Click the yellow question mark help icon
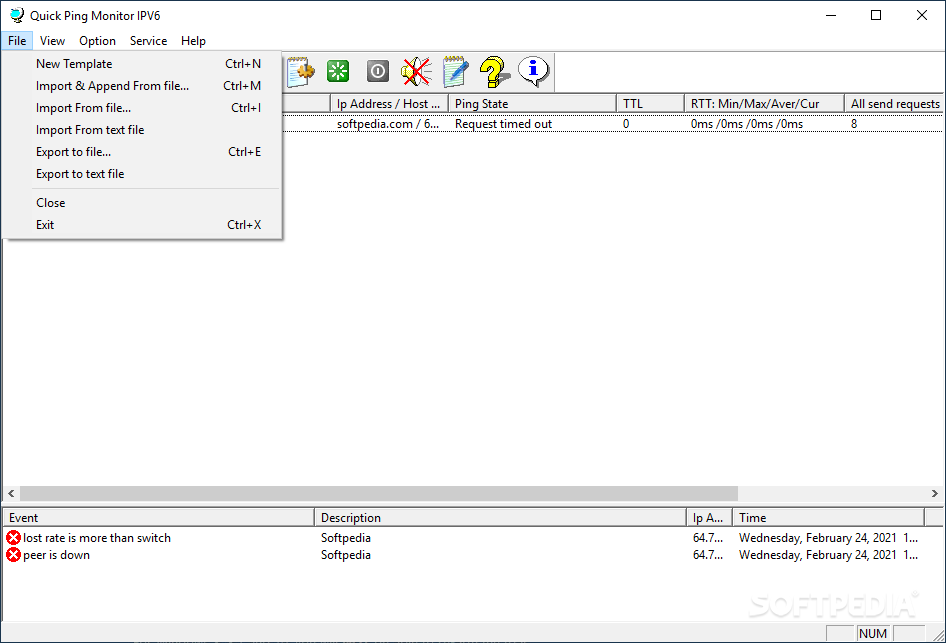Viewport: 946px width, 643px height. tap(495, 72)
